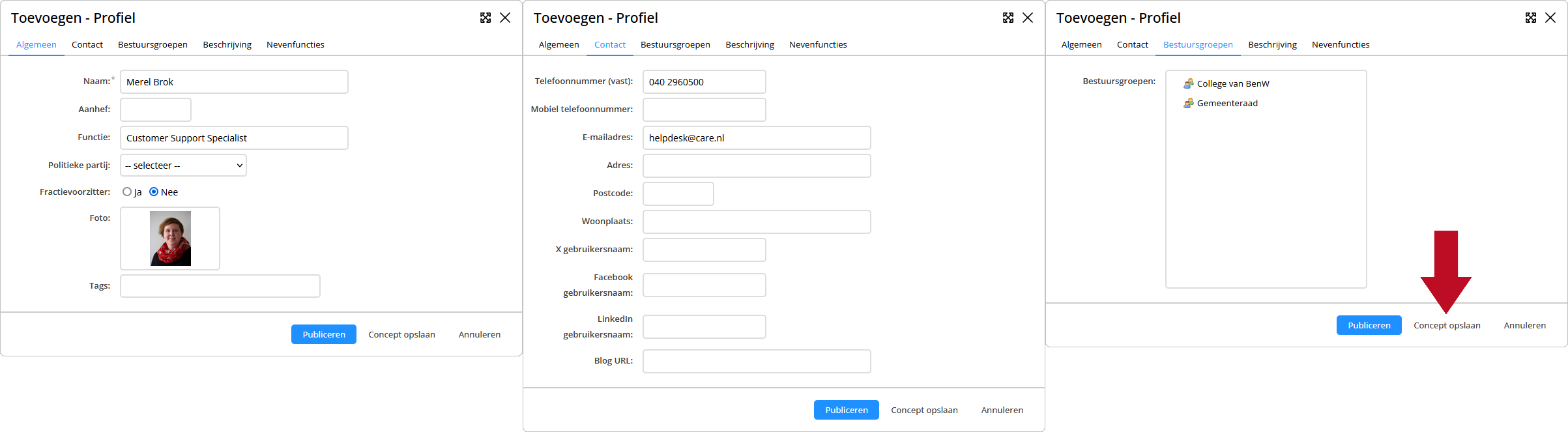
Task: Click Publiceren in the middle dialog
Action: 847,410
